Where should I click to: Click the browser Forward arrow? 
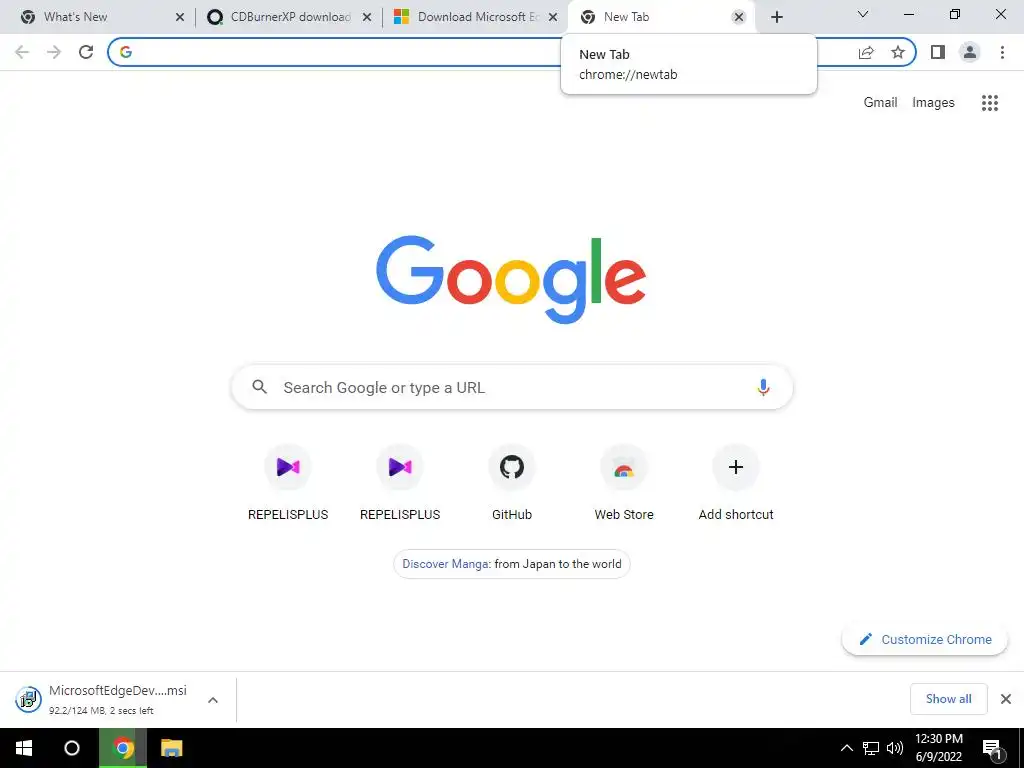point(54,52)
